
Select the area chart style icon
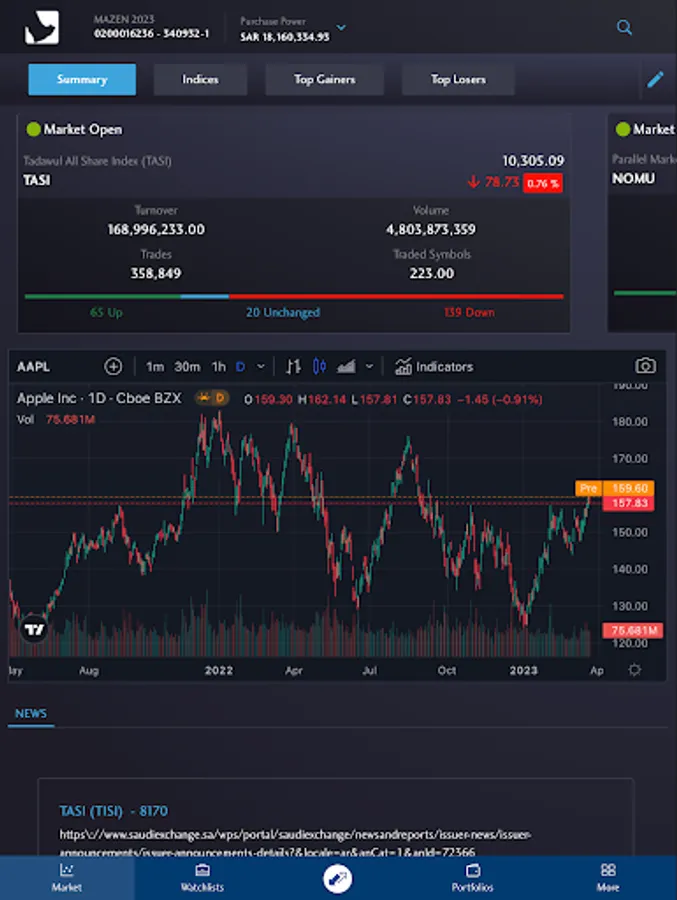coord(346,366)
